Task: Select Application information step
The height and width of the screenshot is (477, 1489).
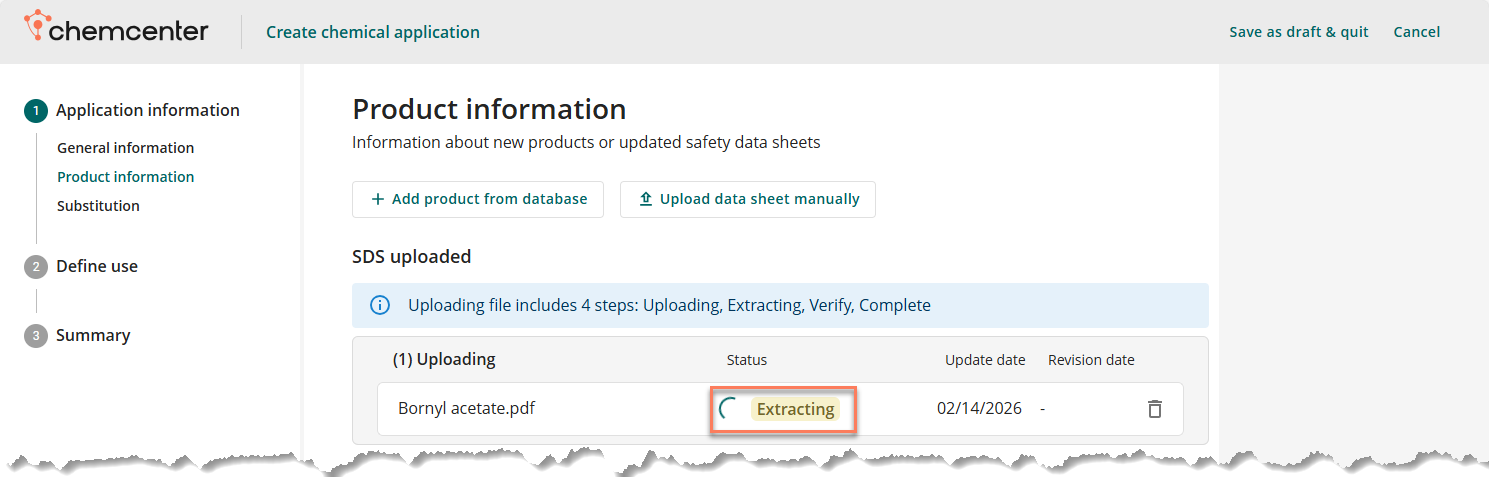Action: 147,111
